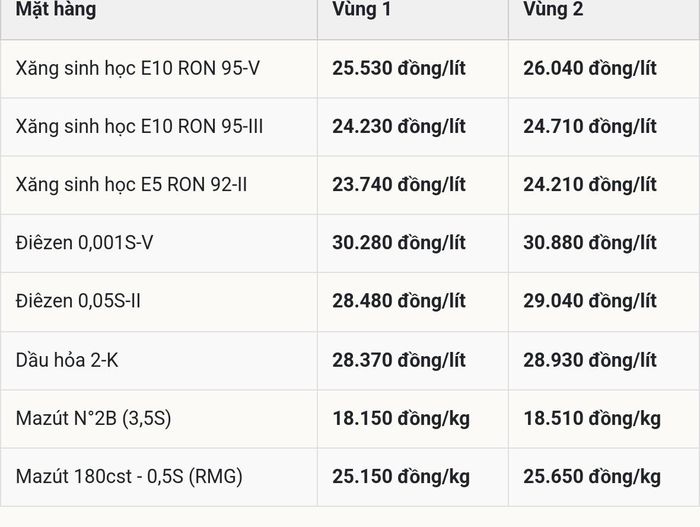
Task: Click the 18.510 đồng/kg price
Action: coord(592,419)
